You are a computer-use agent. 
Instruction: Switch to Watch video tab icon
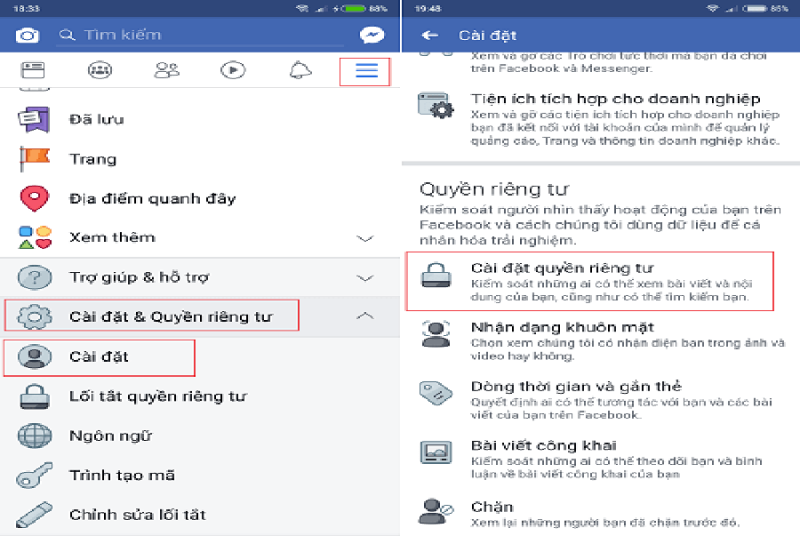tap(233, 70)
